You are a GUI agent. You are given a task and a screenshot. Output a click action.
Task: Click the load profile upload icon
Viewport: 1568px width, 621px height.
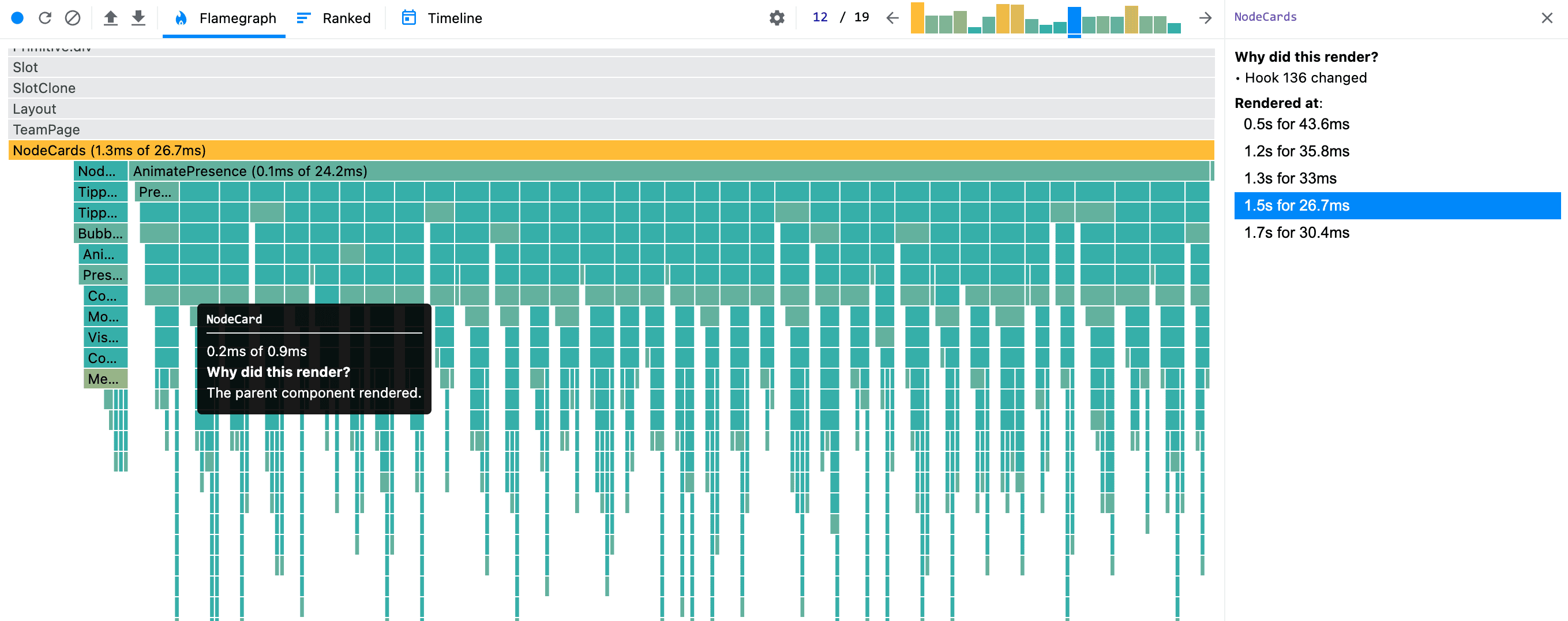[110, 18]
